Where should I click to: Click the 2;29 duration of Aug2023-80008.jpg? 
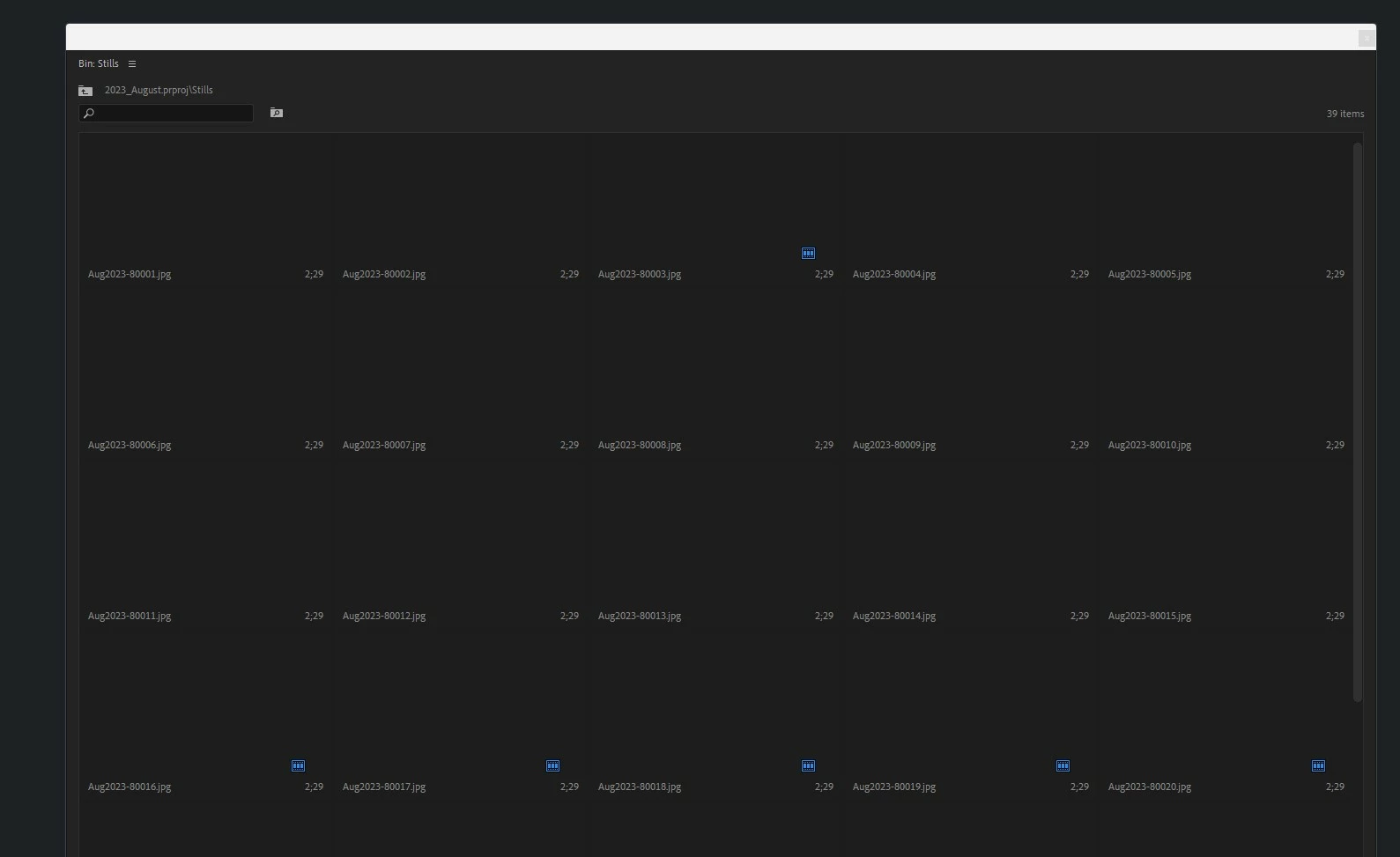(x=825, y=446)
